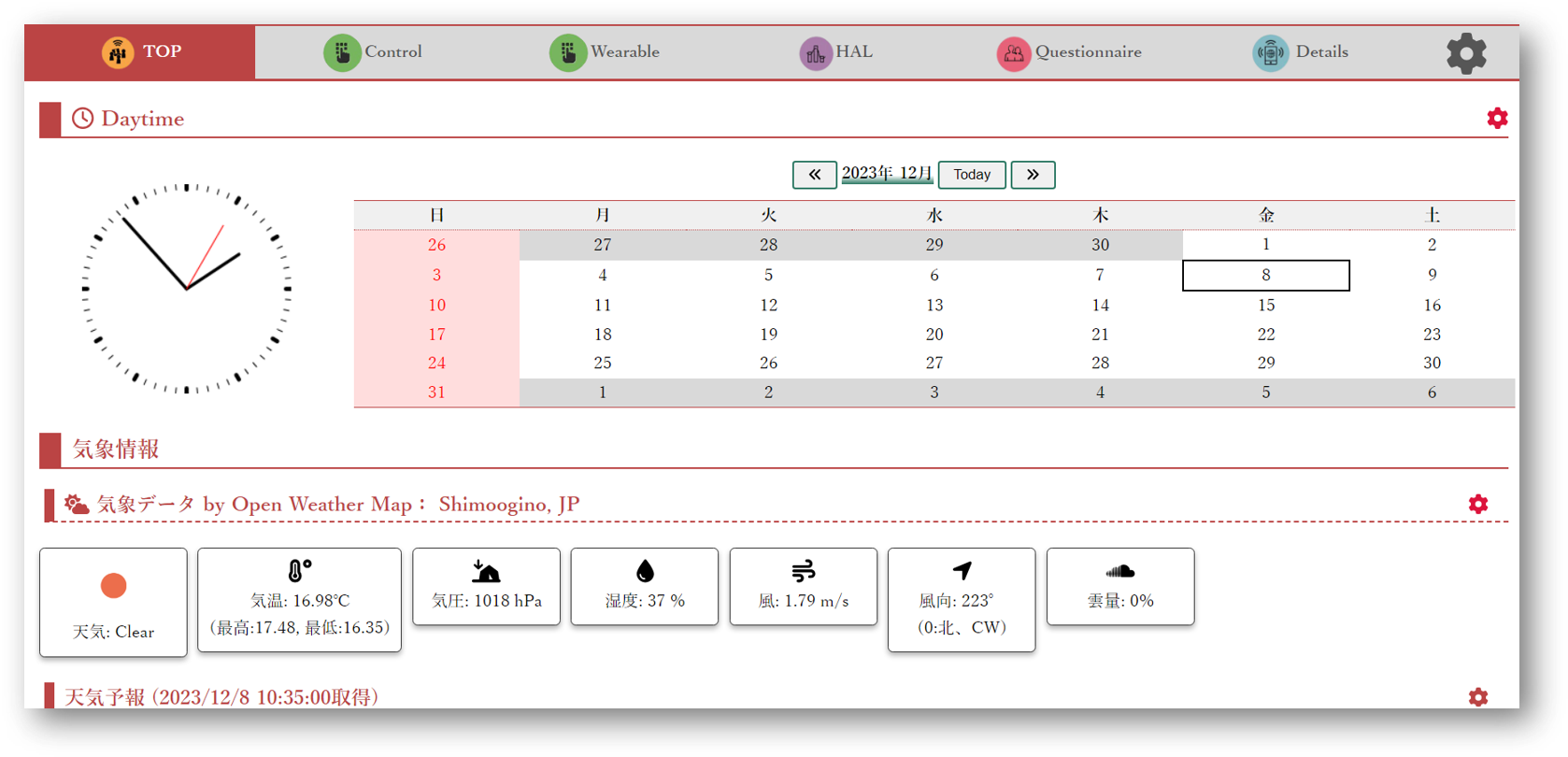Select Sunday December 17 in the calendar
The image size is (1568, 757).
coord(436,335)
